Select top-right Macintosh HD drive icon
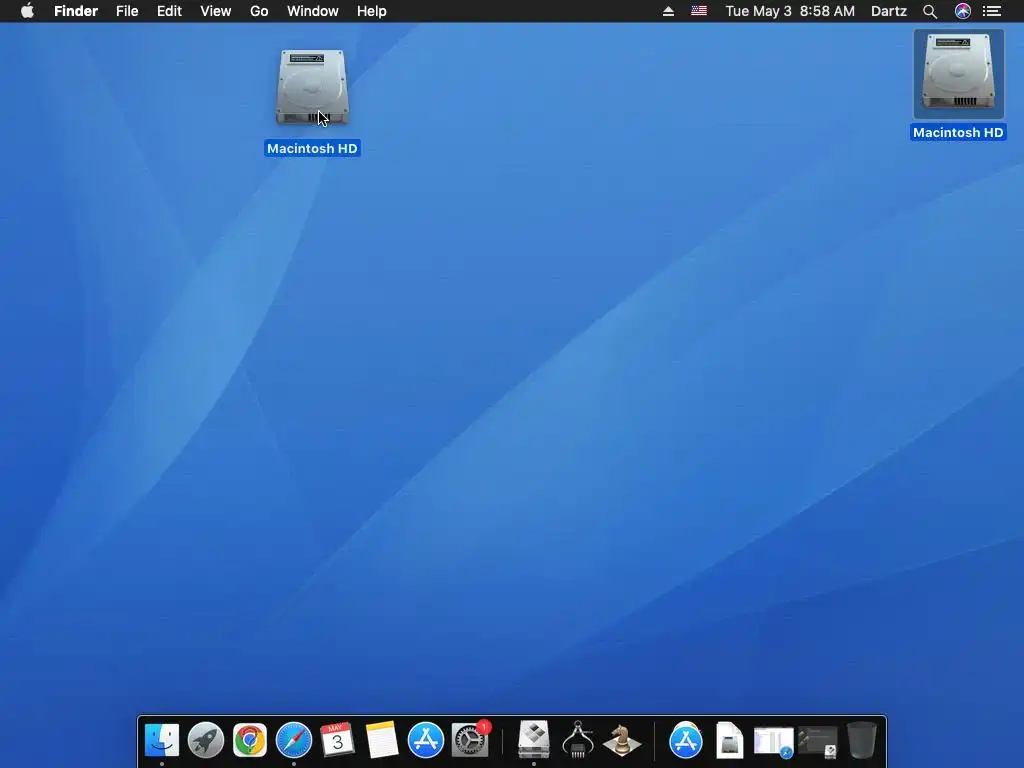The height and width of the screenshot is (768, 1024). (x=958, y=73)
